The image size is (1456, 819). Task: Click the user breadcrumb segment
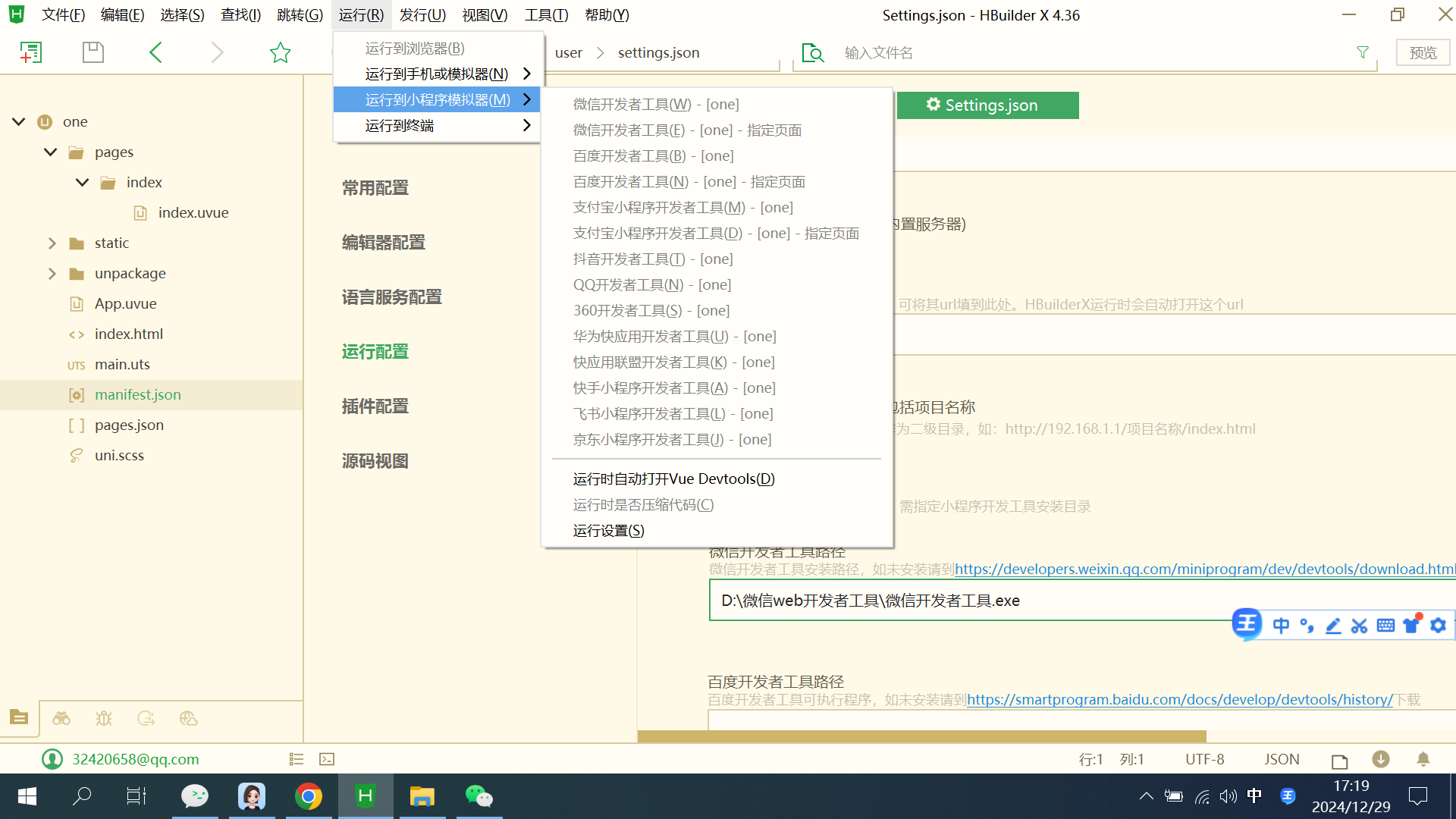569,52
